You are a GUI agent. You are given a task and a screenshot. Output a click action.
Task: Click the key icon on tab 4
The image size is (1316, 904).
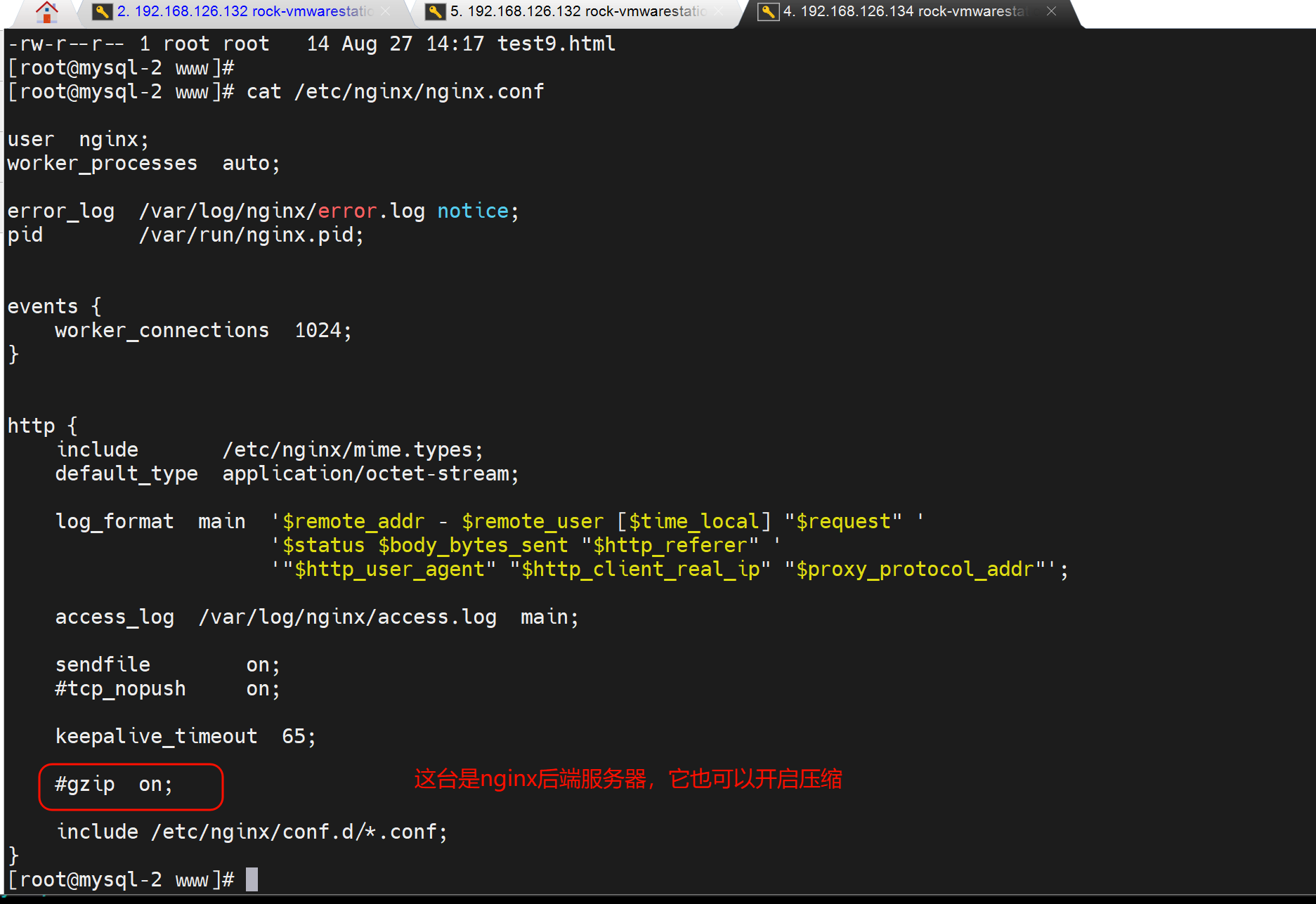click(769, 12)
